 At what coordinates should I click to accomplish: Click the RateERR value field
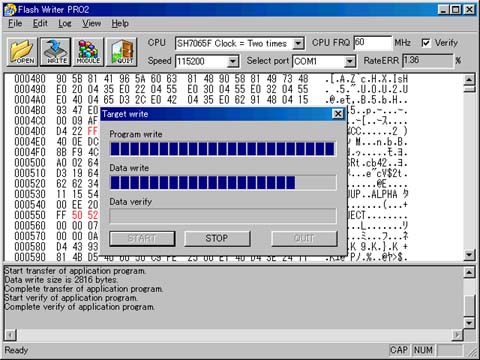[x=428, y=61]
